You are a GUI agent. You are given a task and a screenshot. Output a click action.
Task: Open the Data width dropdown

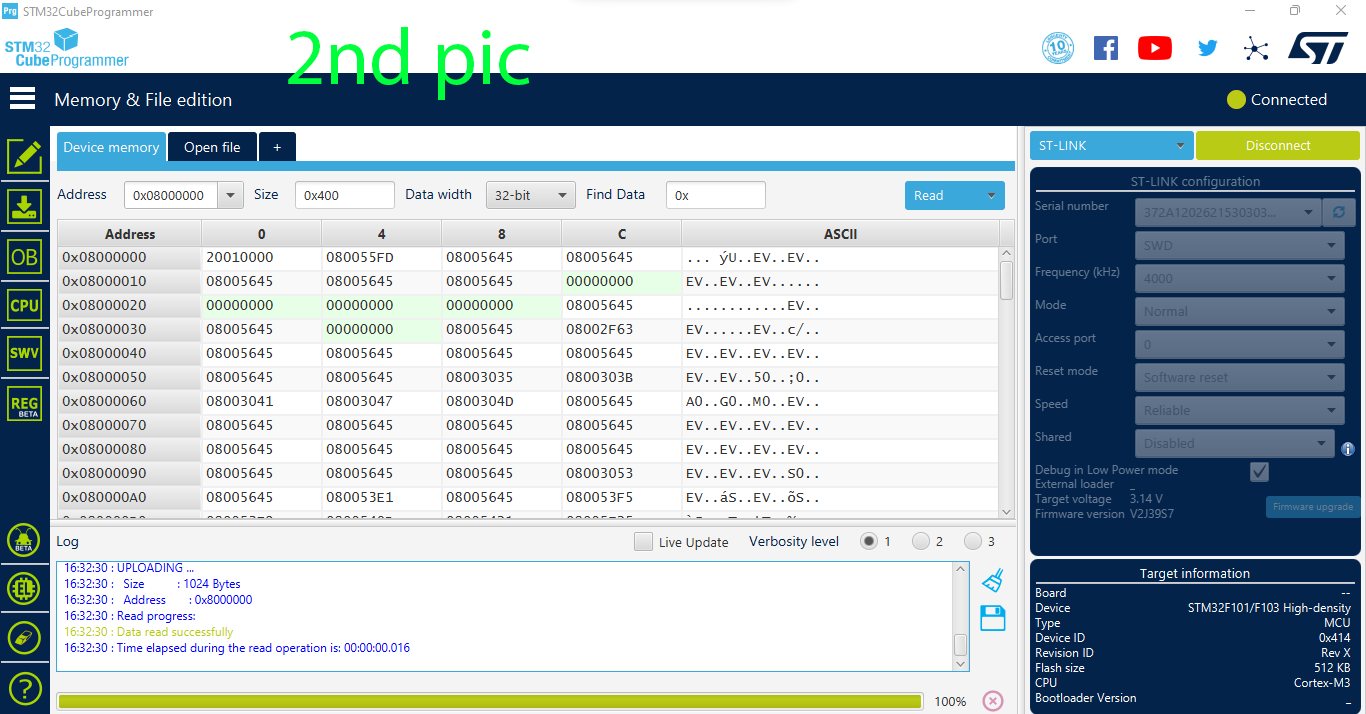pyautogui.click(x=530, y=194)
